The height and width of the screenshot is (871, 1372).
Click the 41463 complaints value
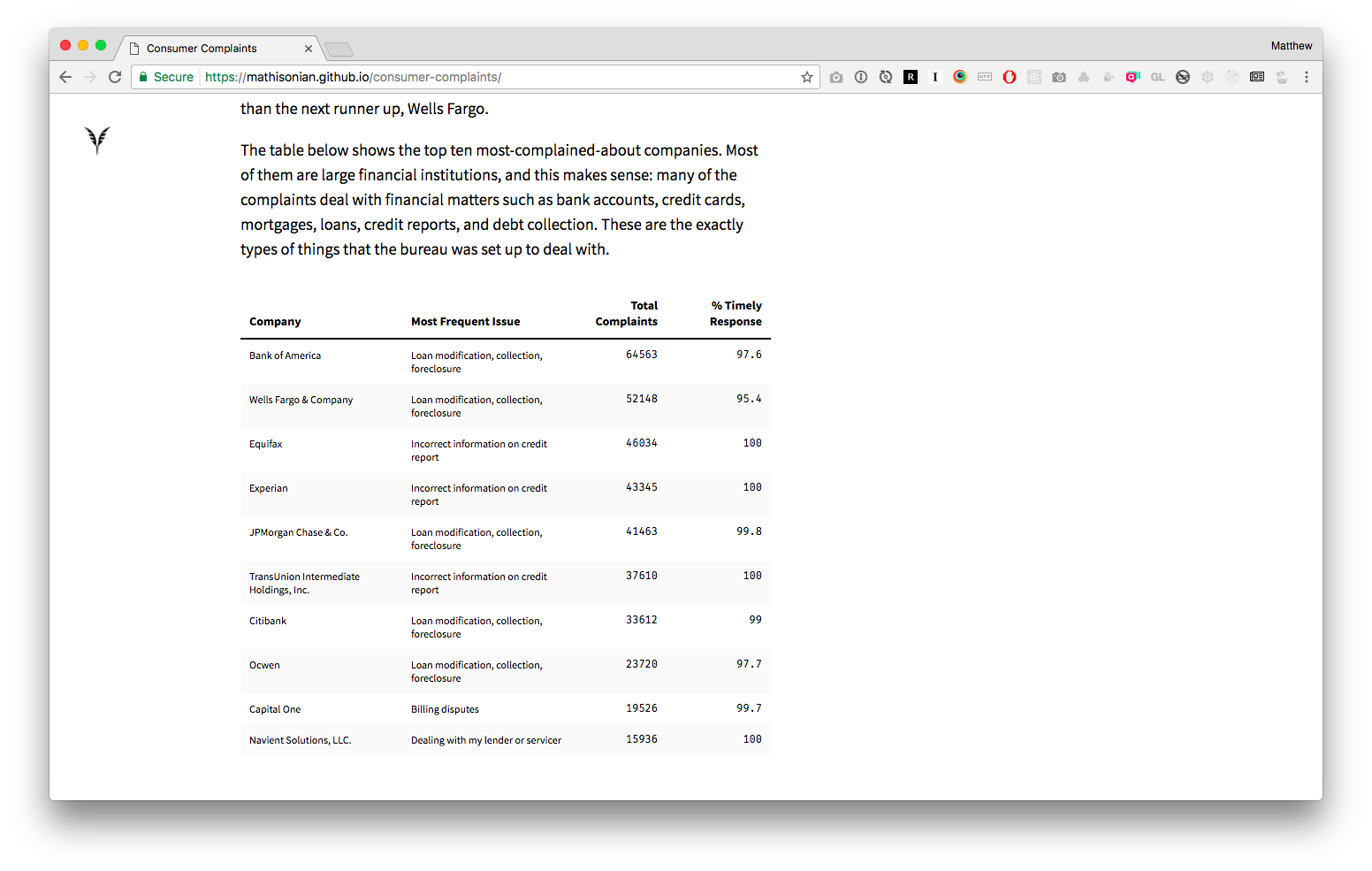(642, 531)
